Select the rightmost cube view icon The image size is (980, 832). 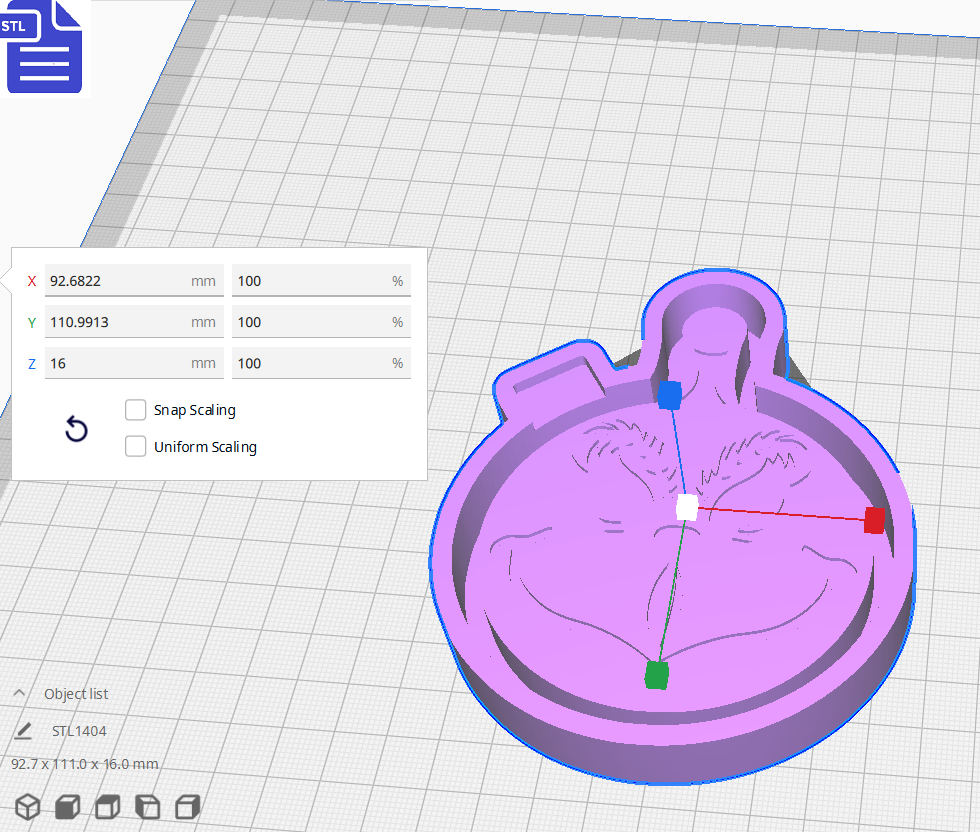(x=187, y=806)
